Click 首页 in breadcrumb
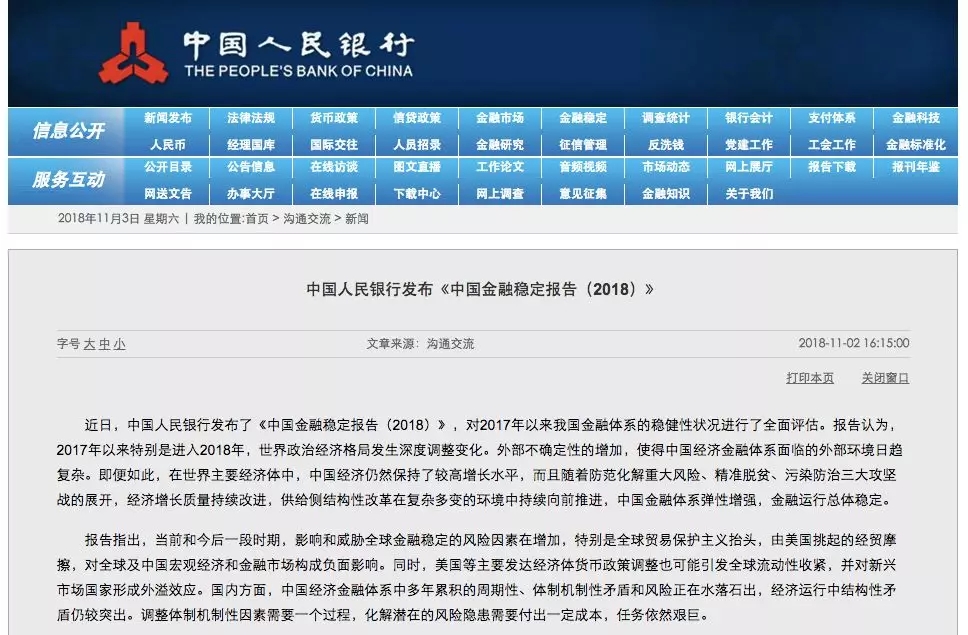Screen dimensions: 968x635 point(257,218)
